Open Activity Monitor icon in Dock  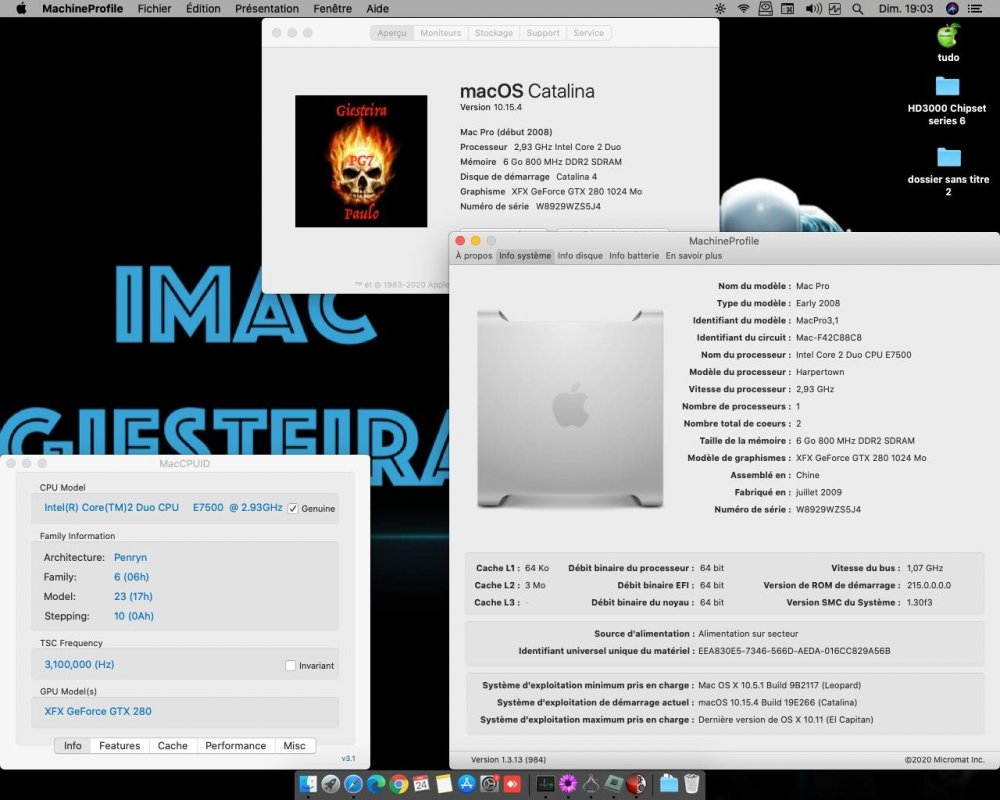[545, 784]
